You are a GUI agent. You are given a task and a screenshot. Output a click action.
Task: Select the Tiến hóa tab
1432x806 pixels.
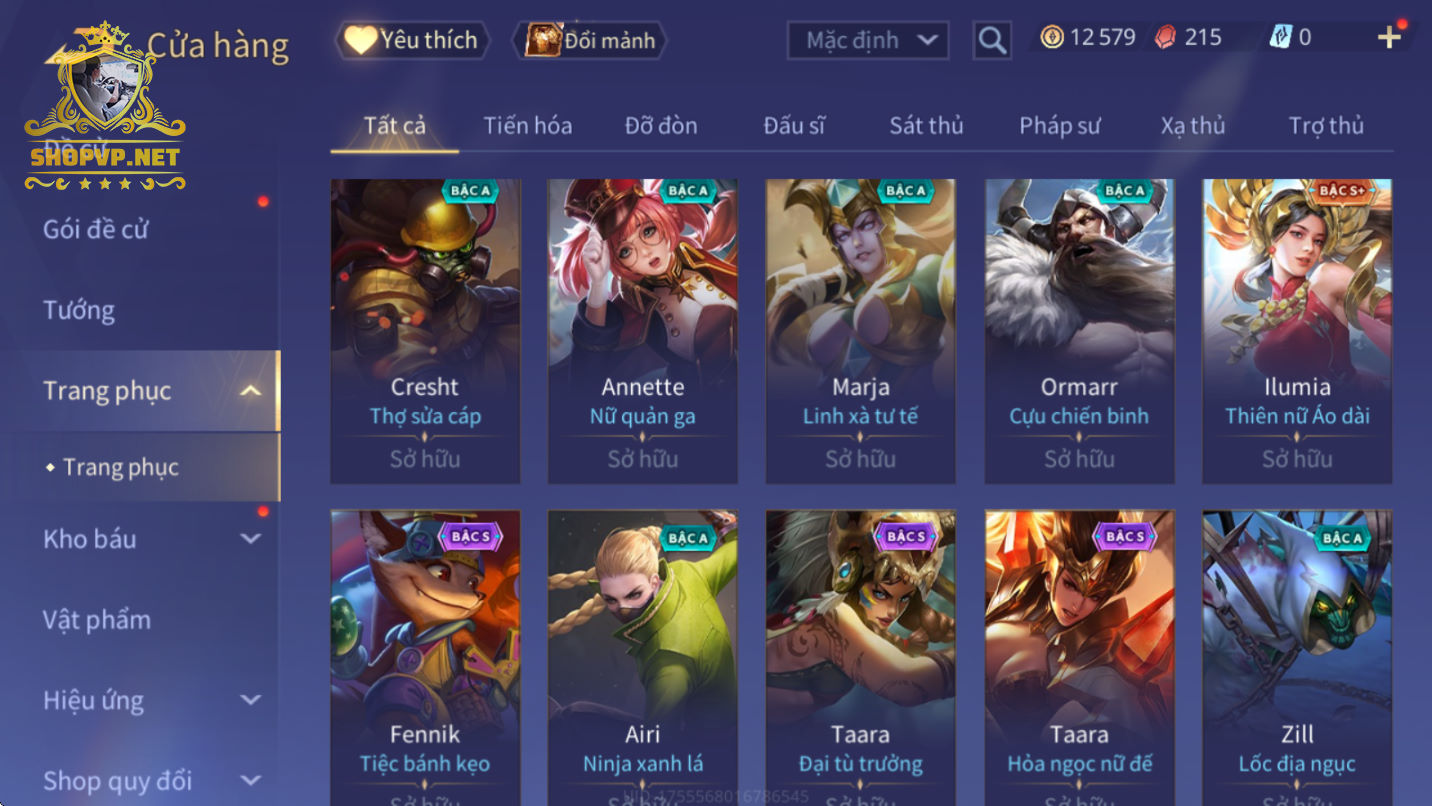528,126
